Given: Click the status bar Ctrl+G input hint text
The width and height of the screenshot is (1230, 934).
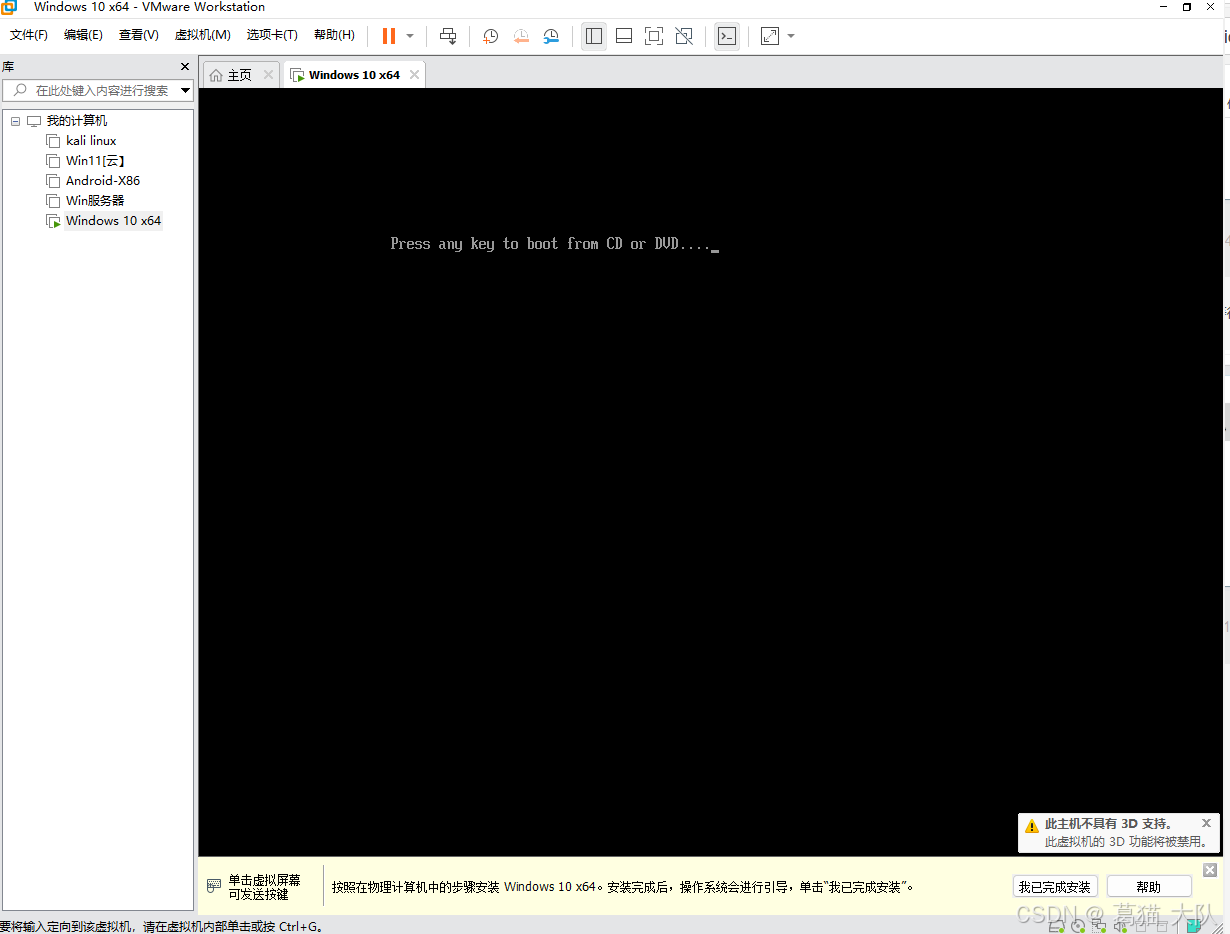Looking at the screenshot, I should [x=162, y=926].
